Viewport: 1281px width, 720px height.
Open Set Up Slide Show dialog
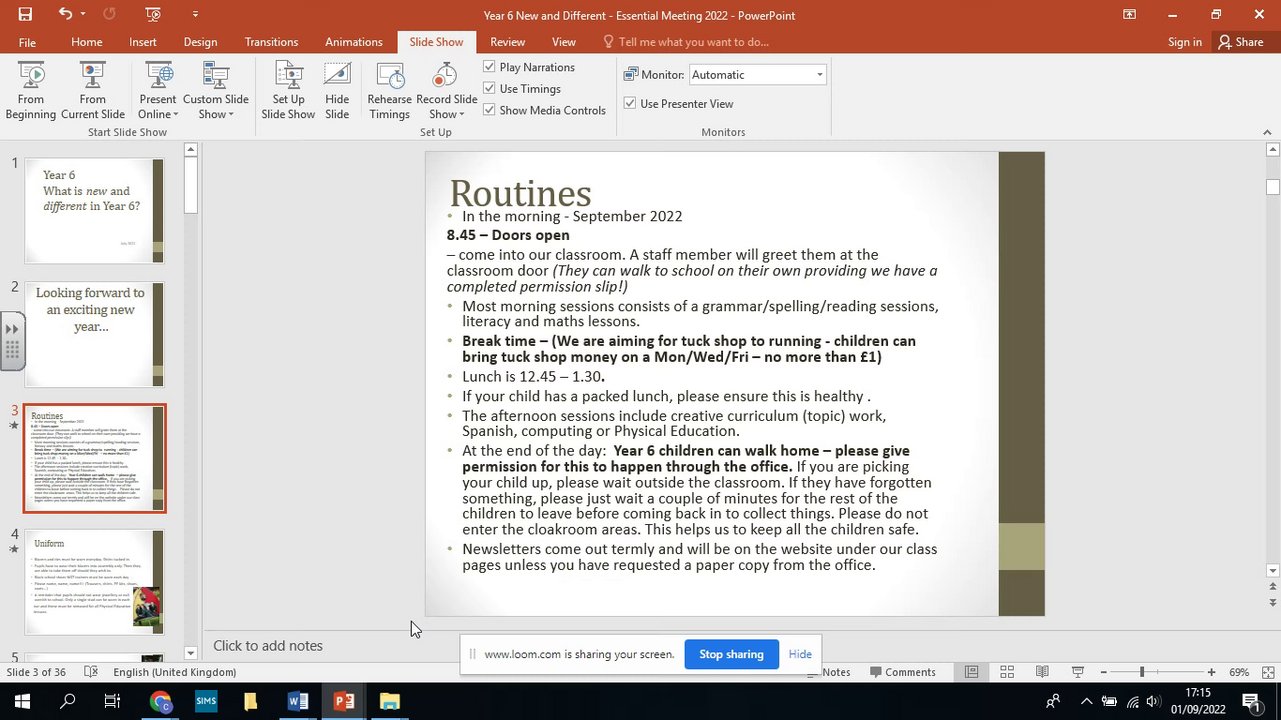pos(288,91)
